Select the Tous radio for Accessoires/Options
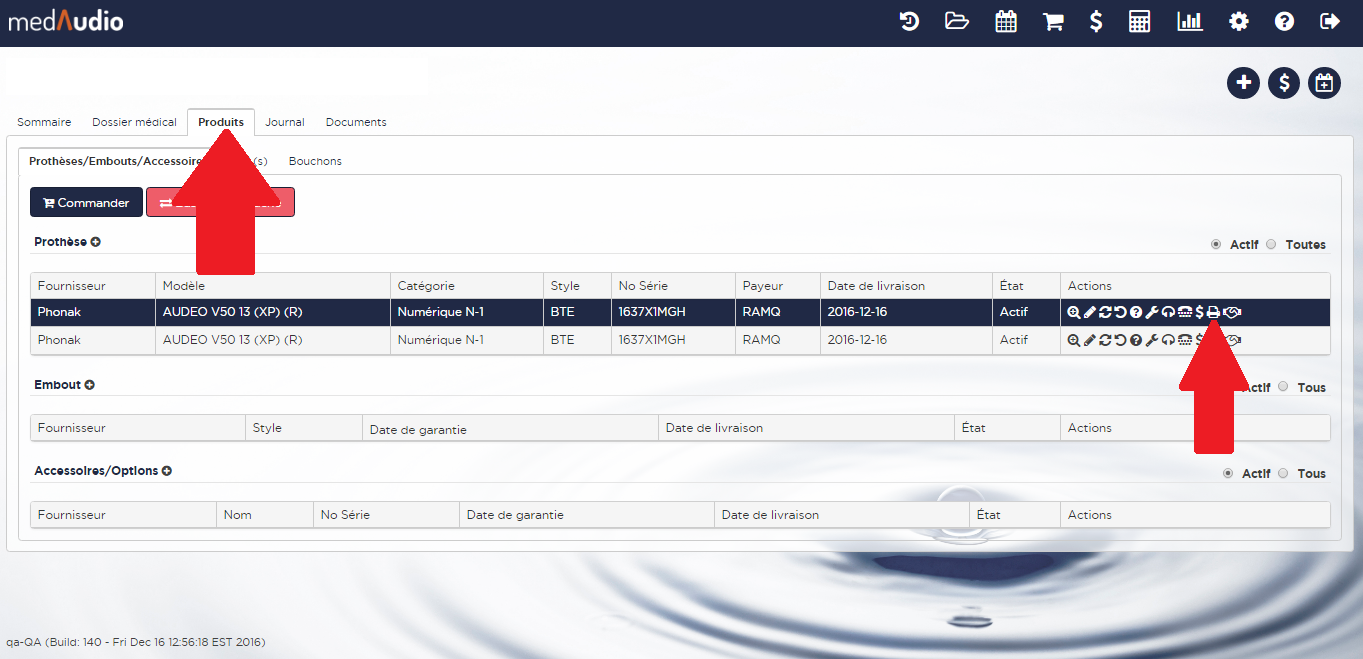This screenshot has height=659, width=1363. (x=1283, y=473)
